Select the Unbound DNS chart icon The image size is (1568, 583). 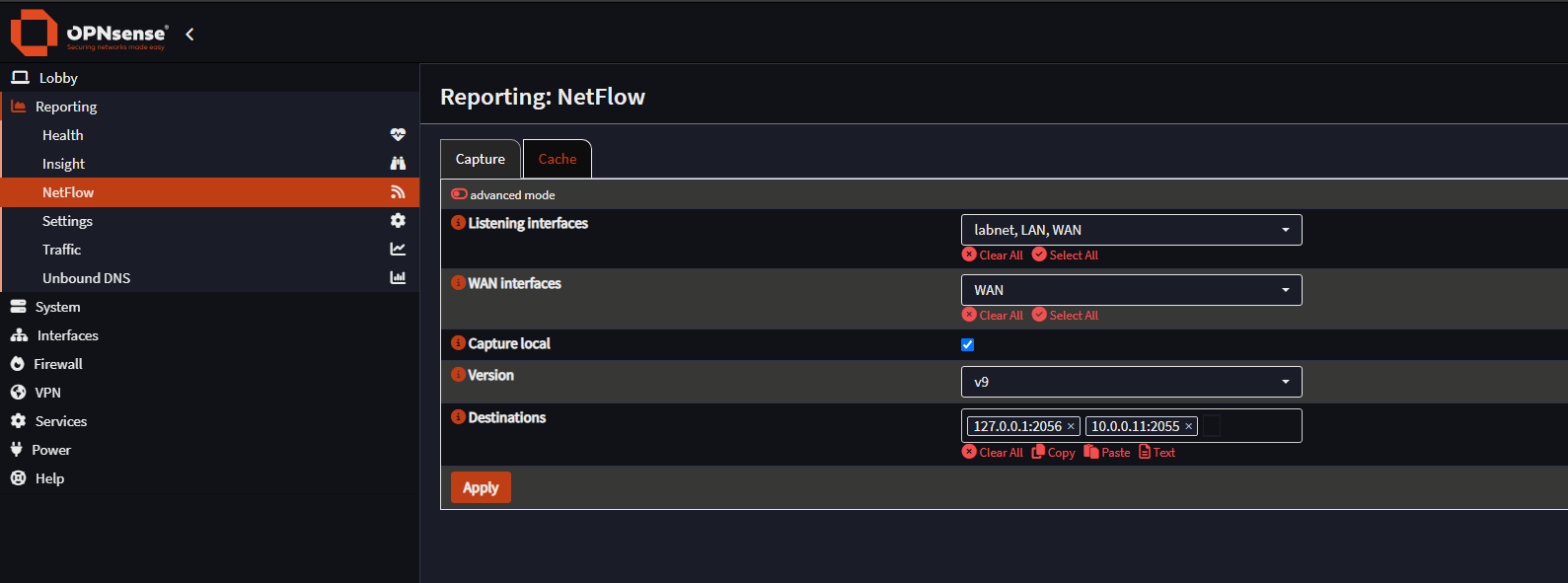point(398,277)
